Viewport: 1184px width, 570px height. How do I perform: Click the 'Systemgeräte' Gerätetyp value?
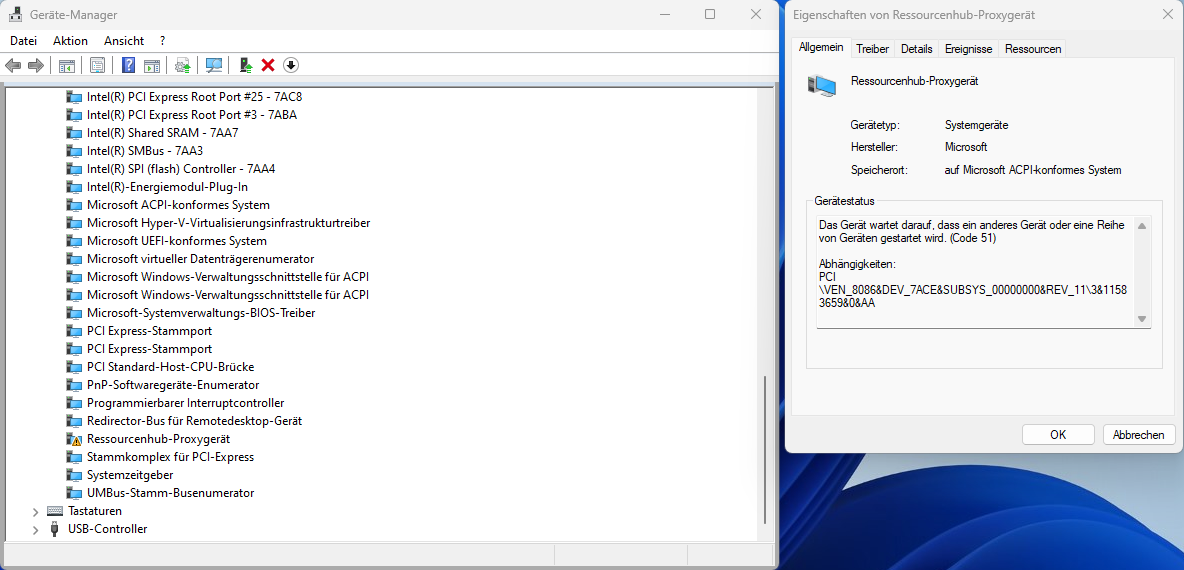976,125
